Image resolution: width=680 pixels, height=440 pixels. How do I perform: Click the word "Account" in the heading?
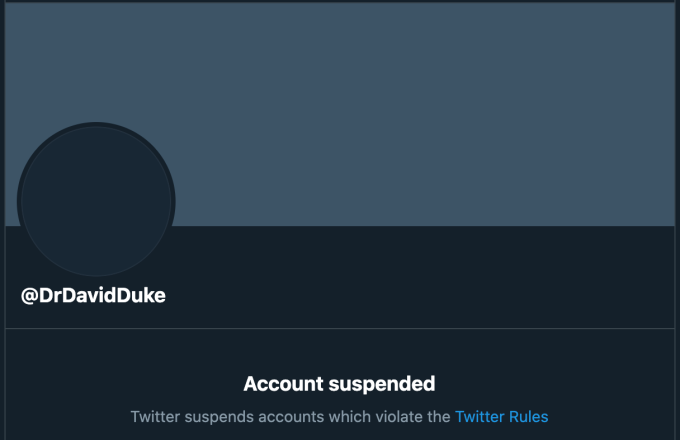point(281,383)
